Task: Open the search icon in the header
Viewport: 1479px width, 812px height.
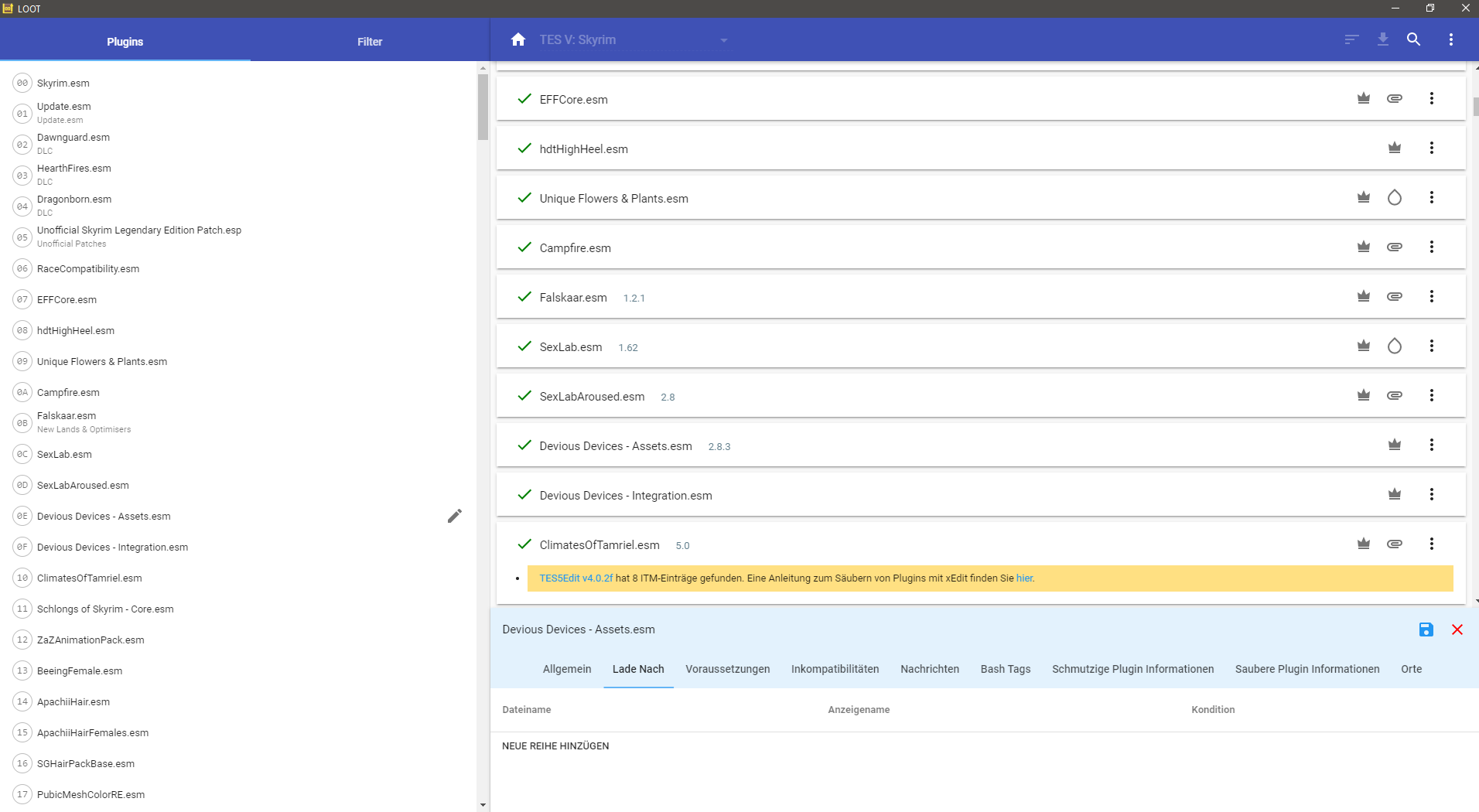Action: [x=1413, y=39]
